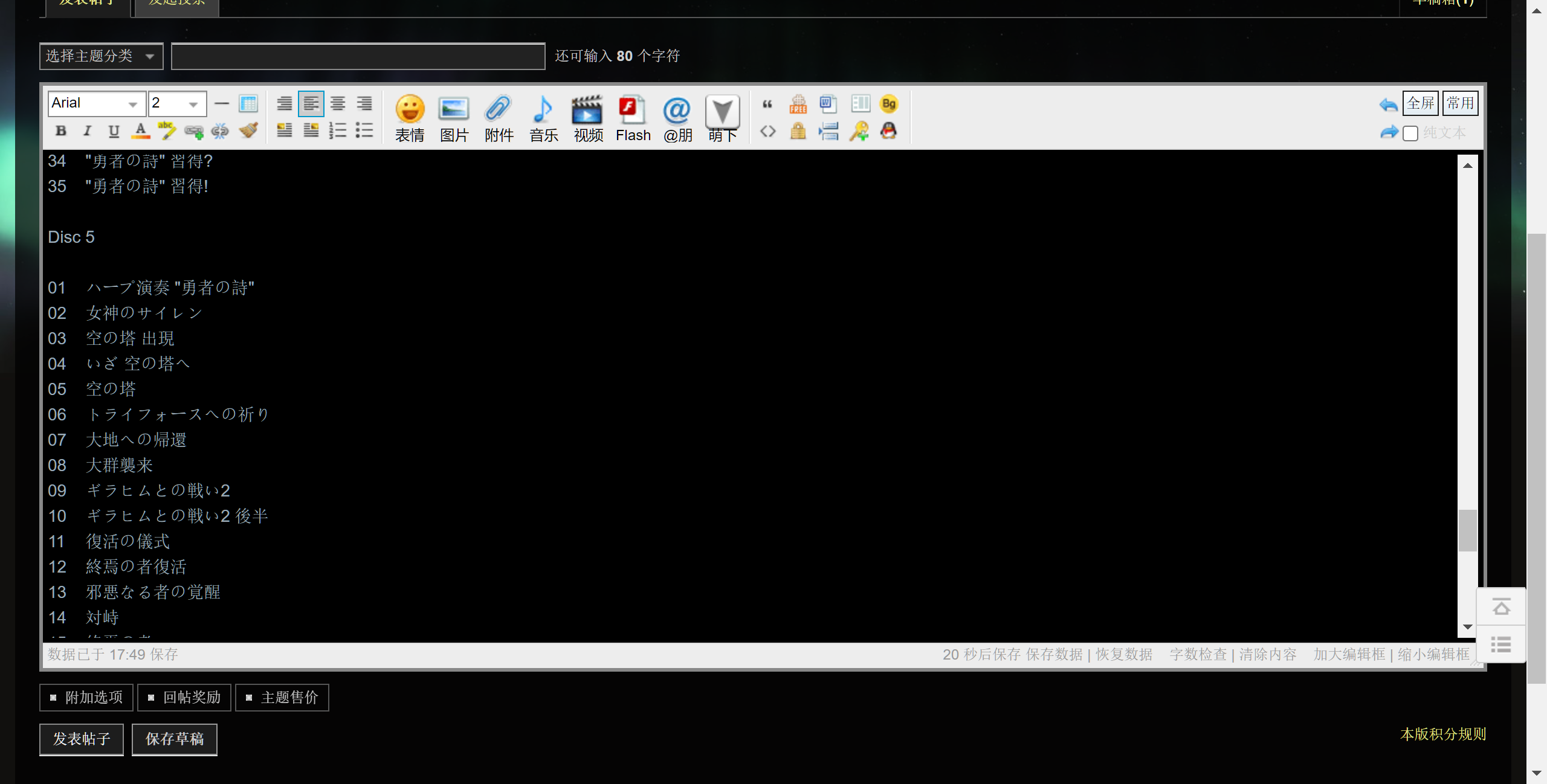Insert a picture via 图片

454,118
